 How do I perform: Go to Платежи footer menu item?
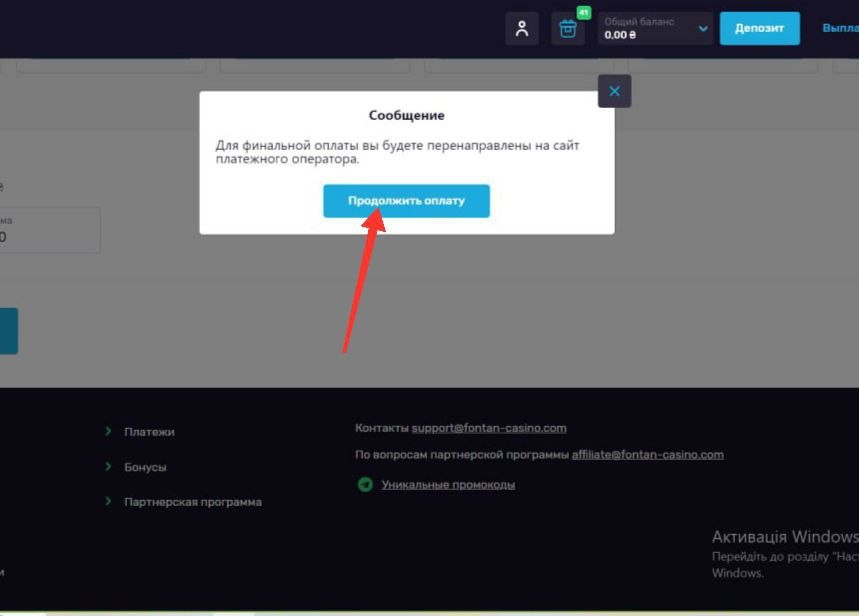click(x=149, y=432)
